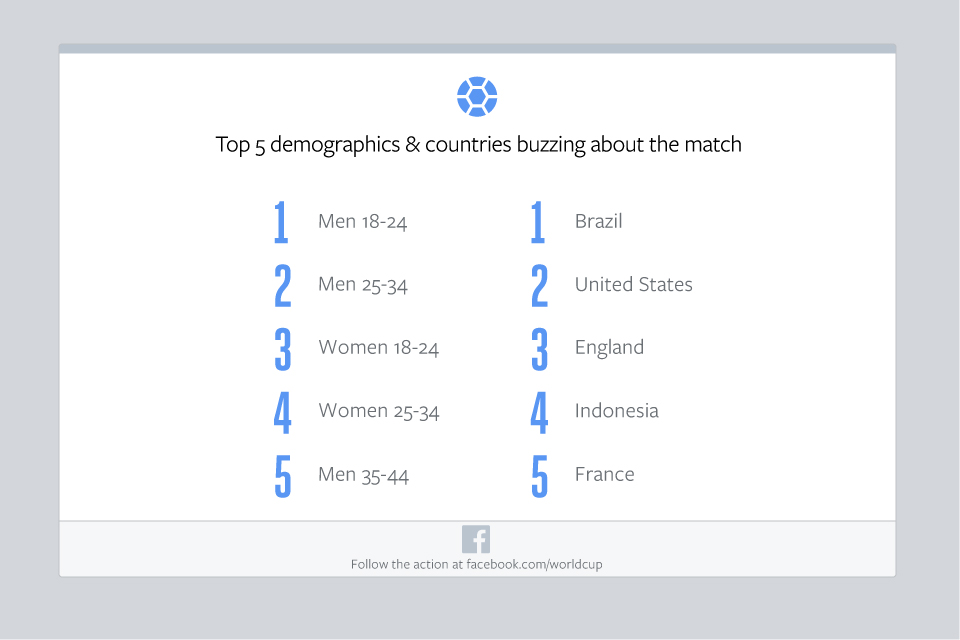The height and width of the screenshot is (640, 960).
Task: Click the infographic headline about buzzing demographics
Action: (x=478, y=145)
